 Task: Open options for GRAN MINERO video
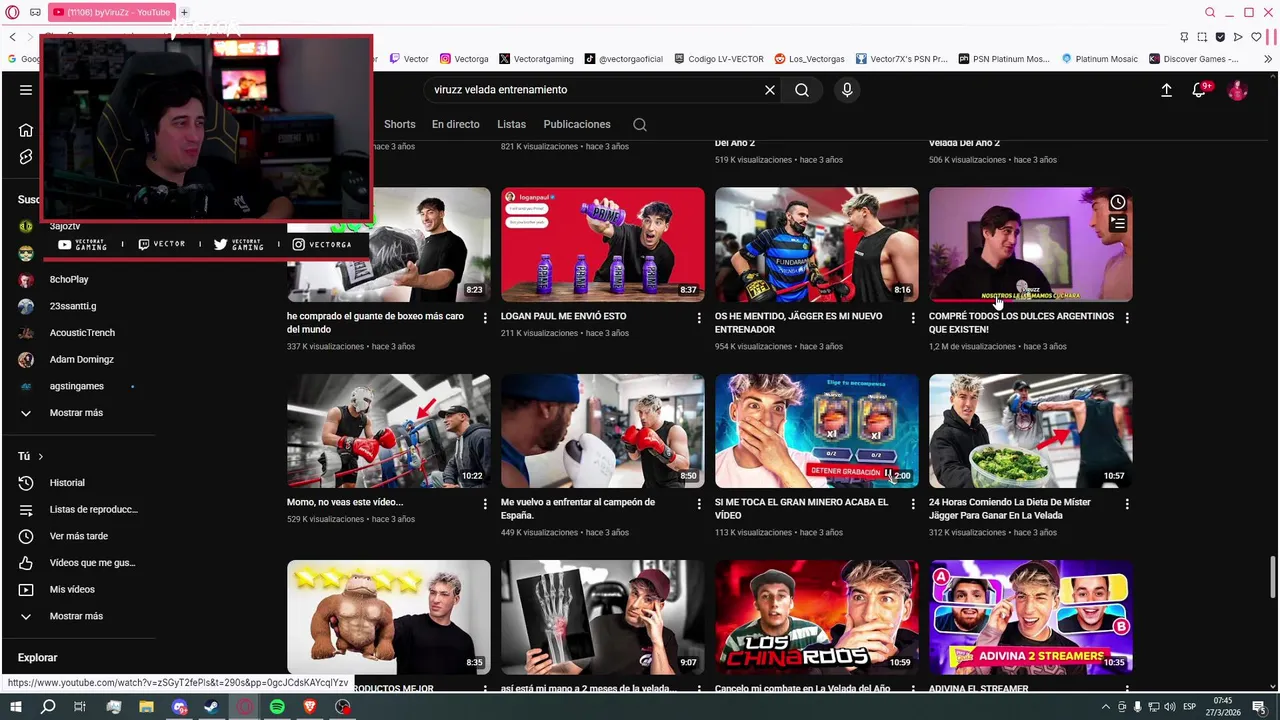912,504
